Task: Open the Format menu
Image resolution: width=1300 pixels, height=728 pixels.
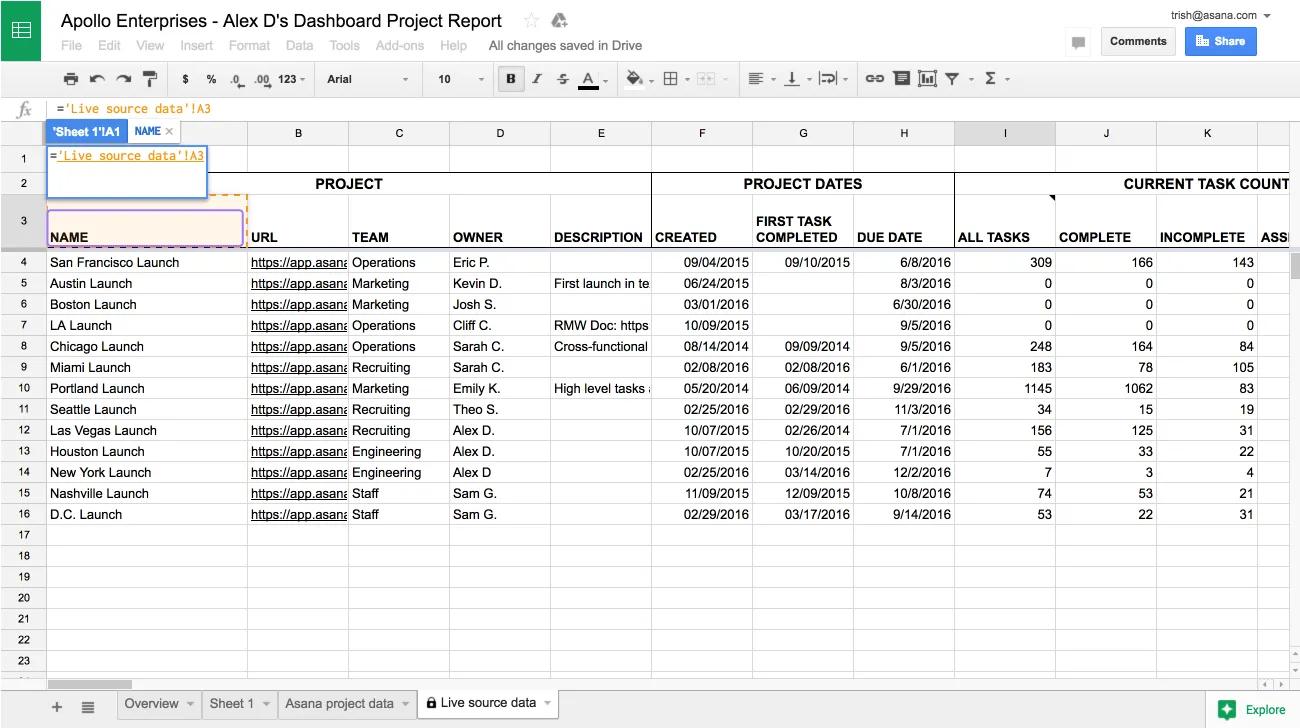Action: click(249, 45)
